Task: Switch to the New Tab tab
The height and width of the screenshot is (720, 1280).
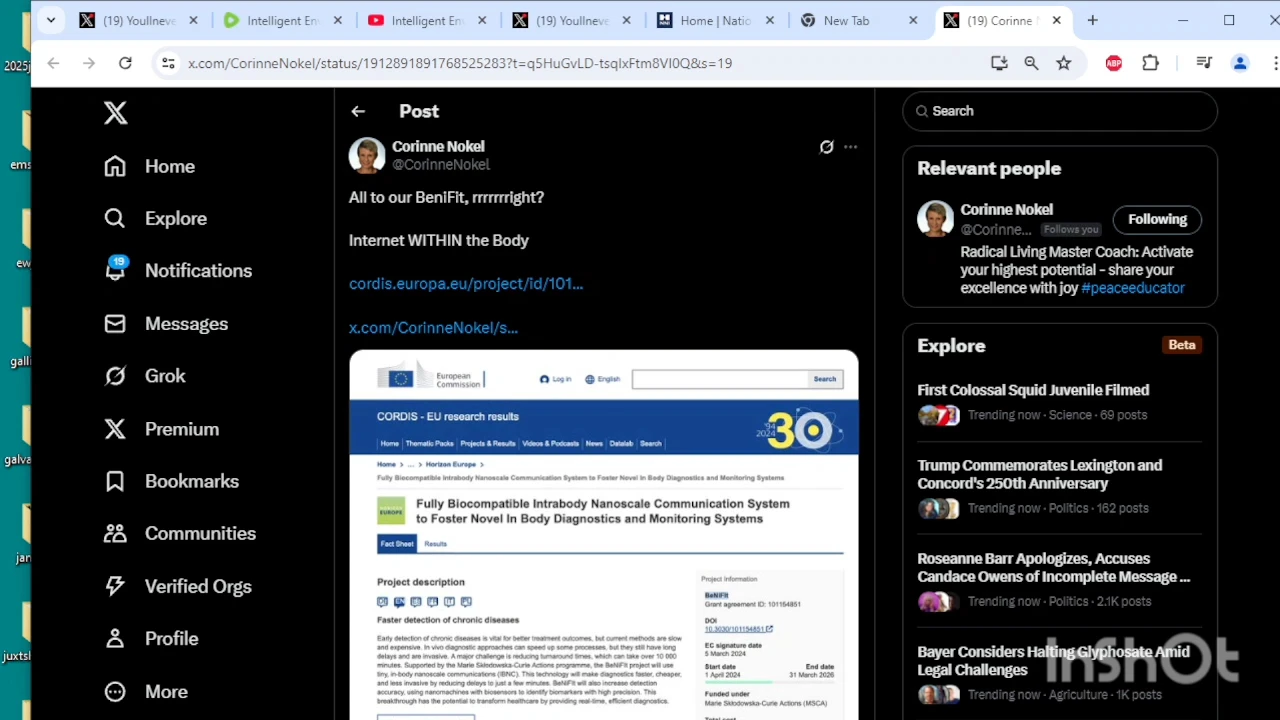Action: 859,20
